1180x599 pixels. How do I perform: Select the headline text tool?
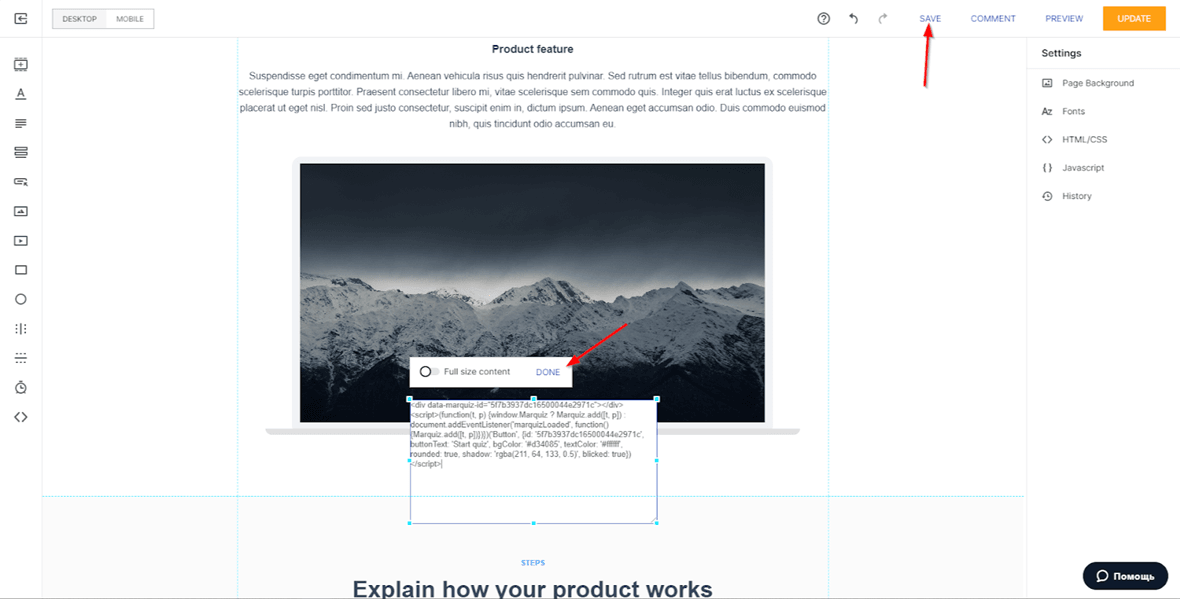tap(21, 93)
